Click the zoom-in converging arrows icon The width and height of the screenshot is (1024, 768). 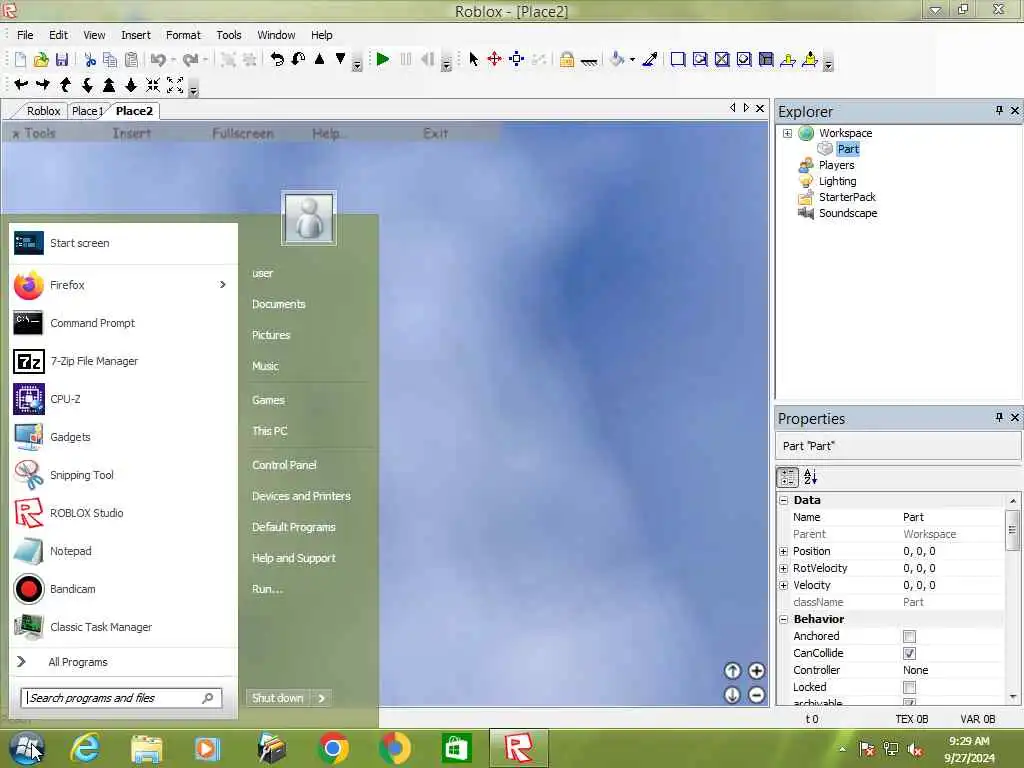(153, 84)
